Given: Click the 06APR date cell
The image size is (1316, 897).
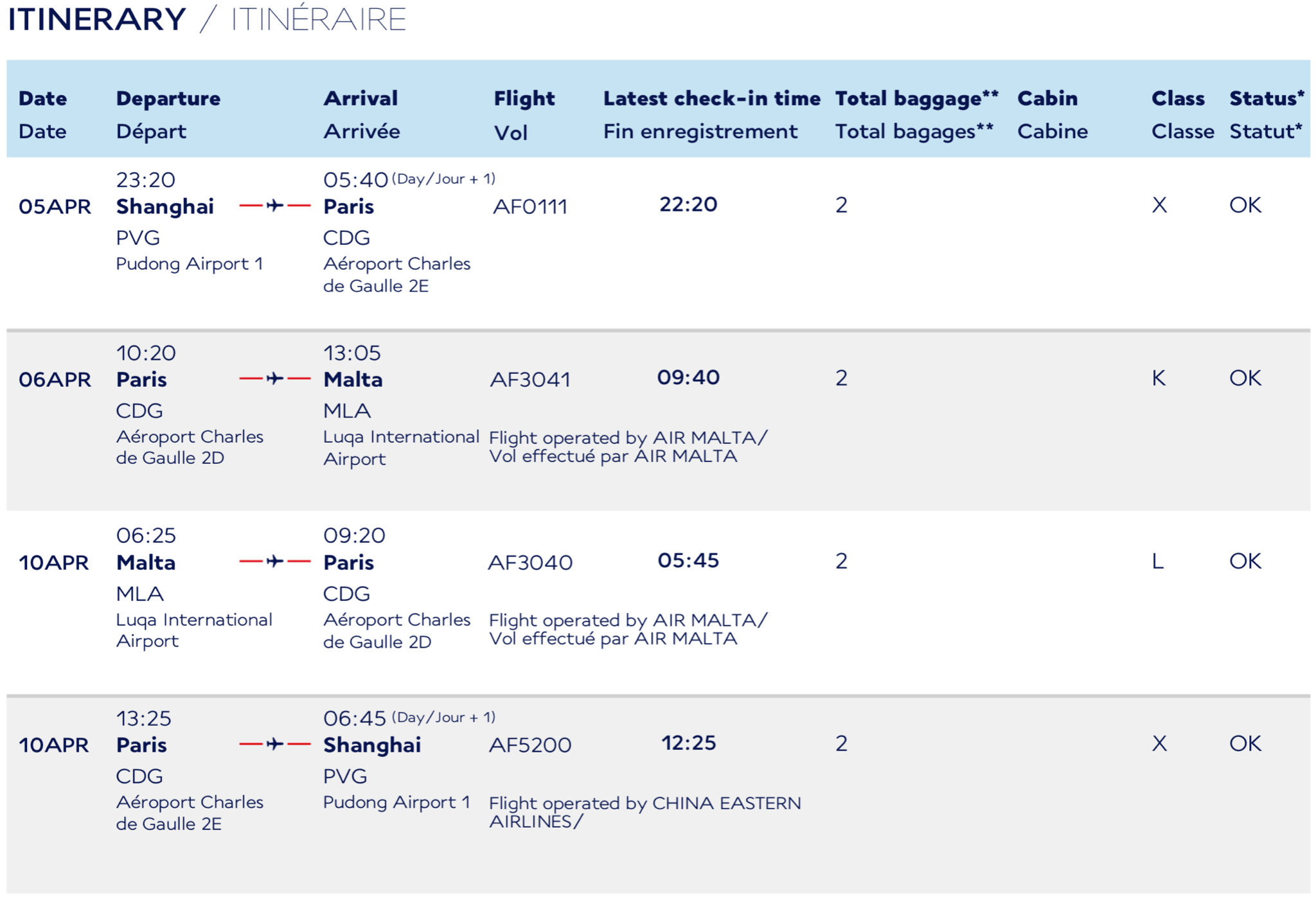Looking at the screenshot, I should 55,380.
